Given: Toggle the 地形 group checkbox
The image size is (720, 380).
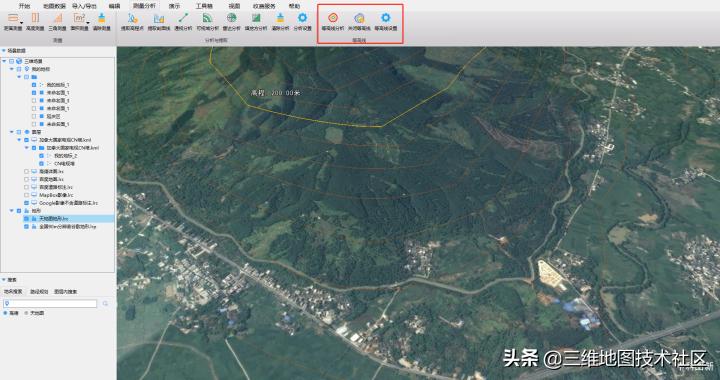Looking at the screenshot, I should click(19, 211).
